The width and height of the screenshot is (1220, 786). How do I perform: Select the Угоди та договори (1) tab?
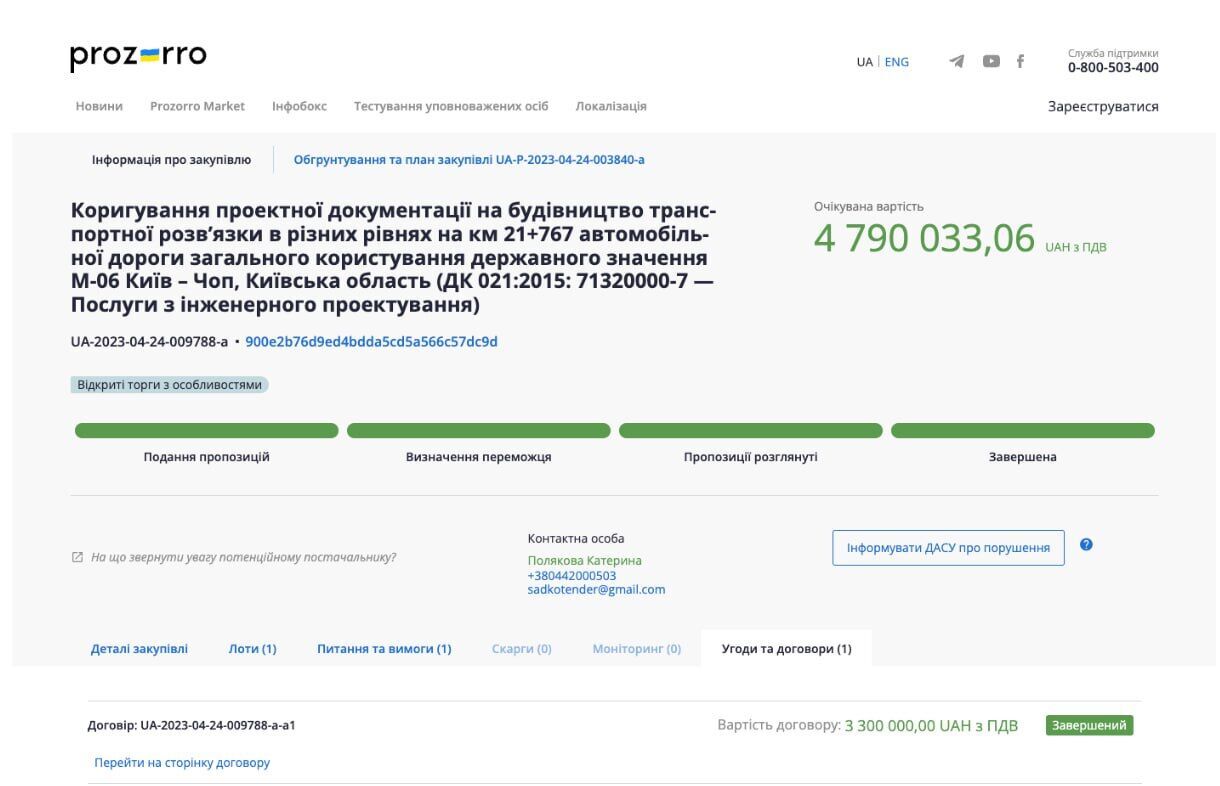point(787,649)
